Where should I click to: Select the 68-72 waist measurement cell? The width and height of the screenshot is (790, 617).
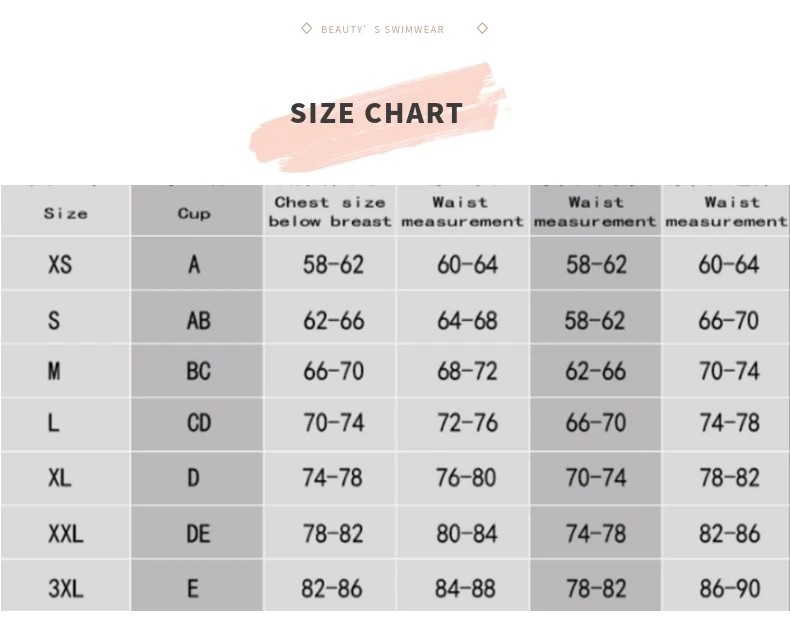click(466, 371)
